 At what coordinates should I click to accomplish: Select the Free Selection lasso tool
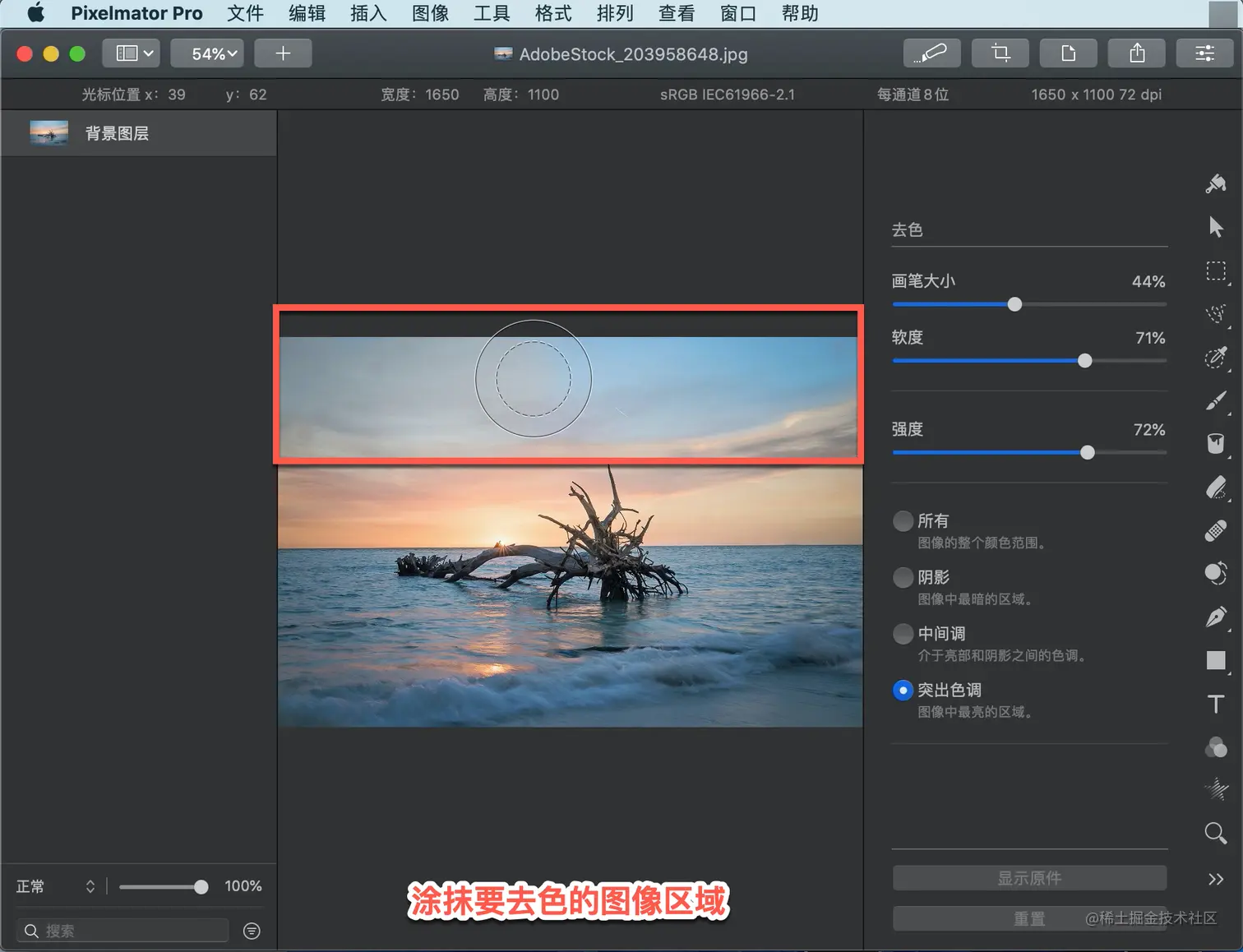(x=1216, y=313)
